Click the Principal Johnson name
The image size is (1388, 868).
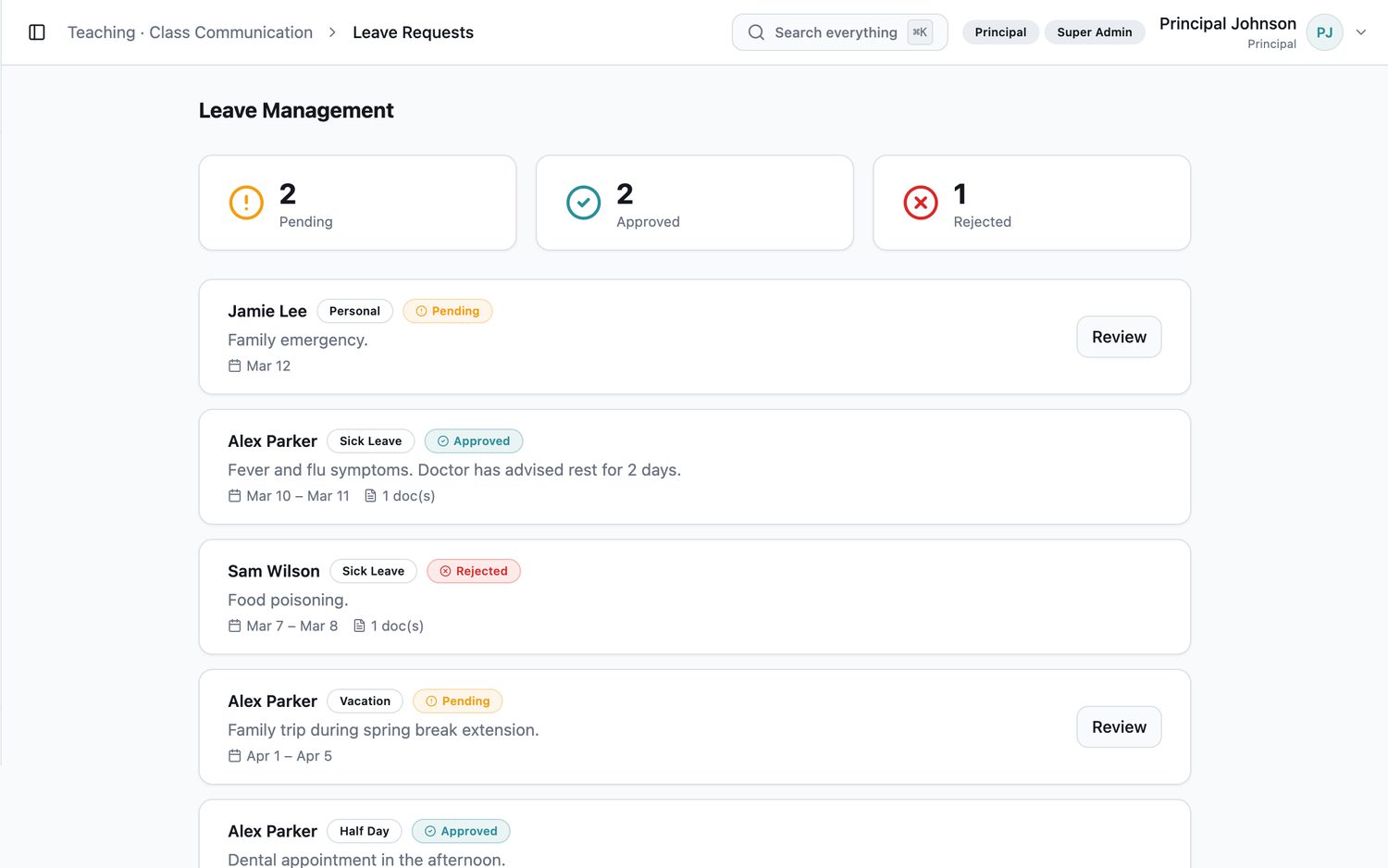point(1227,23)
